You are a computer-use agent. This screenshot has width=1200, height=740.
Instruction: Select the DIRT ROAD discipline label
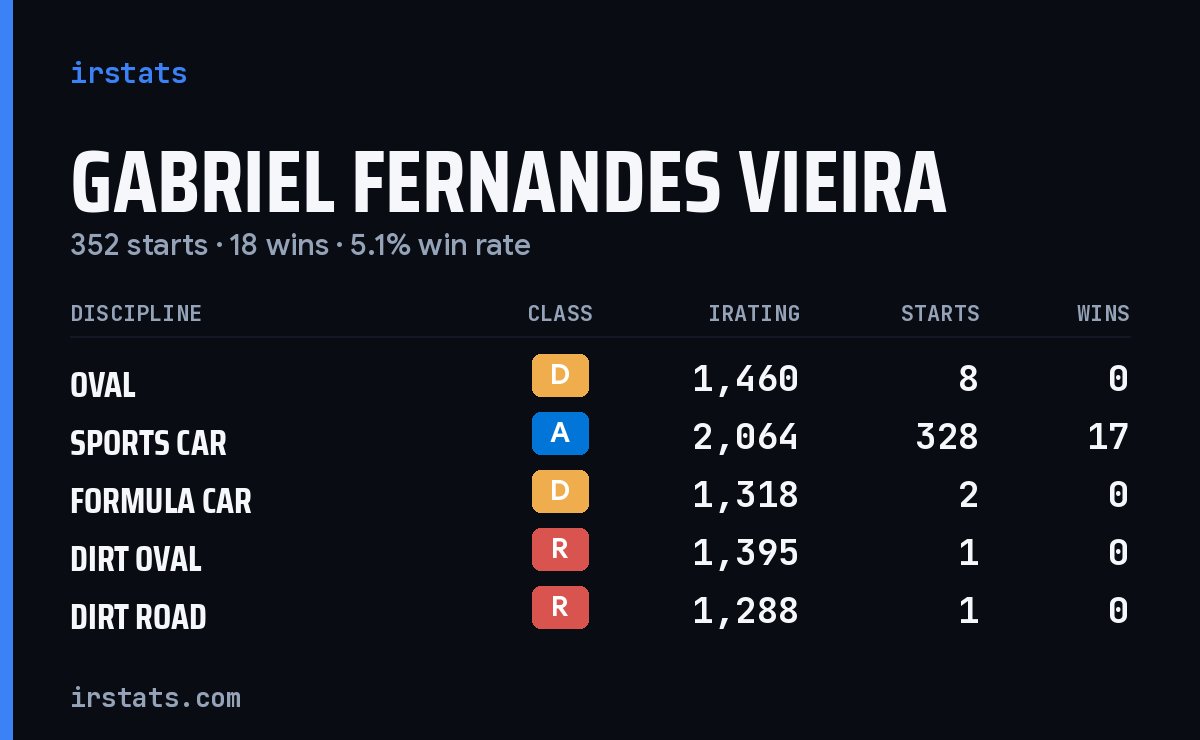138,617
